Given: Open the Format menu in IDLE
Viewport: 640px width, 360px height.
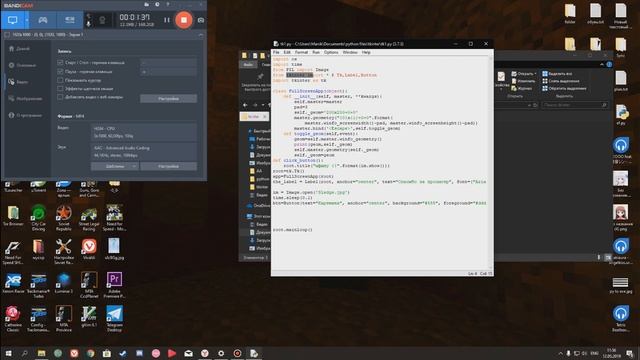Looking at the screenshot, I should pyautogui.click(x=301, y=52).
